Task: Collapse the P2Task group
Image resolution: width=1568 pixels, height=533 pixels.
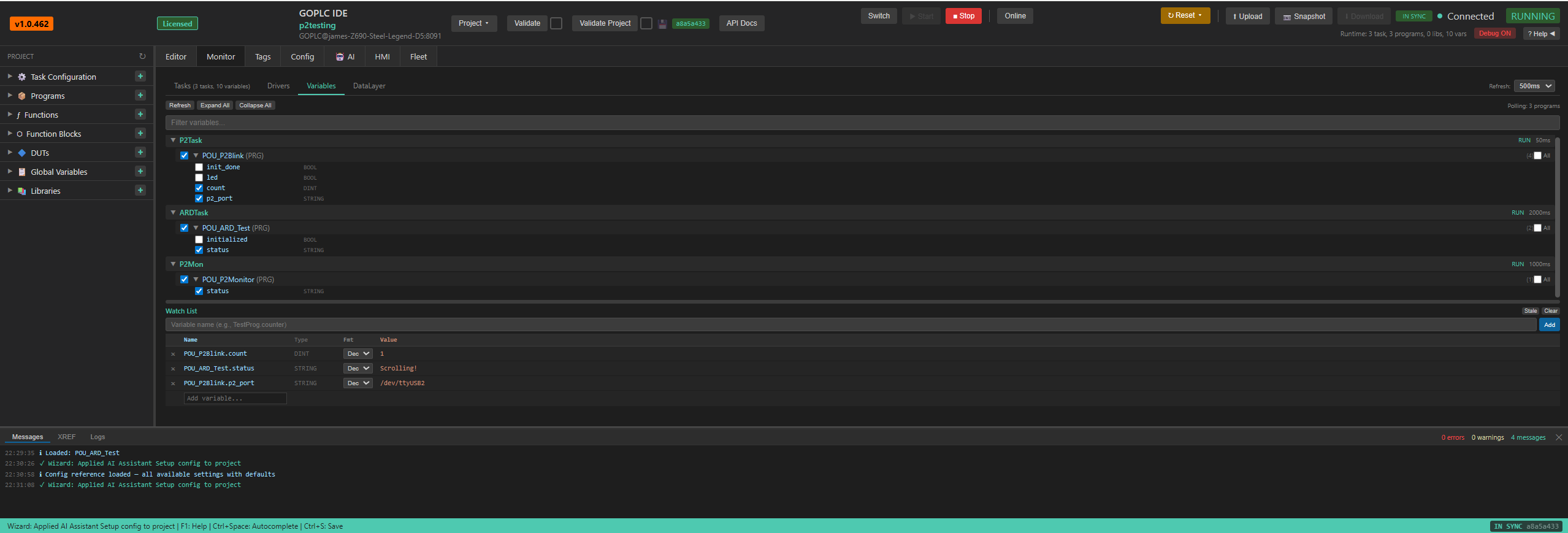Action: [x=173, y=140]
